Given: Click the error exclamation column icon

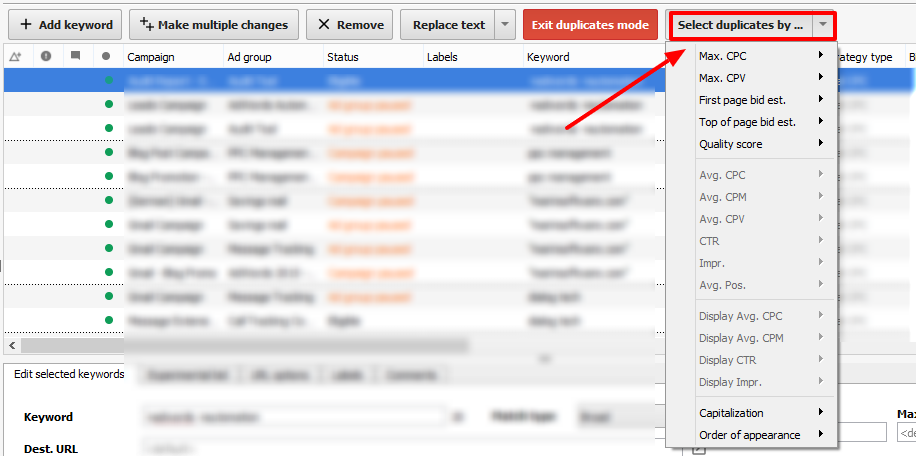Looking at the screenshot, I should click(46, 56).
